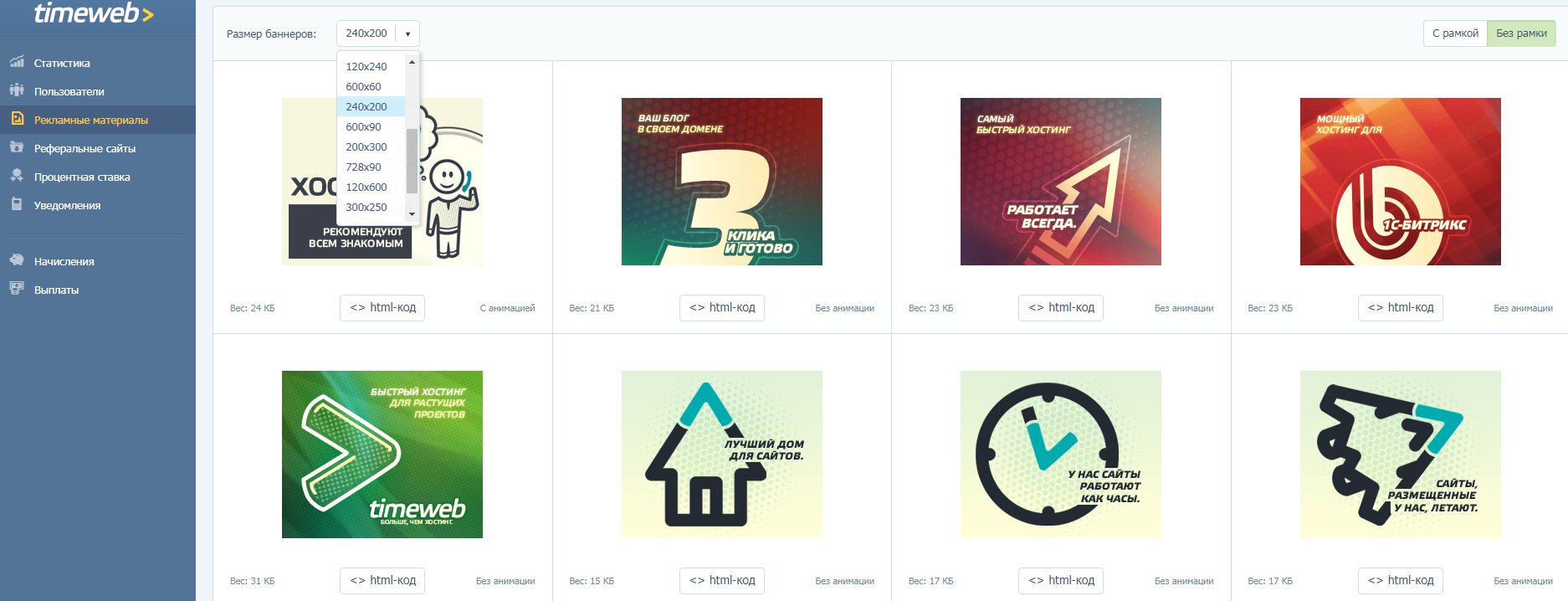
Task: Go to Реферальные сайты section
Action: (85, 149)
